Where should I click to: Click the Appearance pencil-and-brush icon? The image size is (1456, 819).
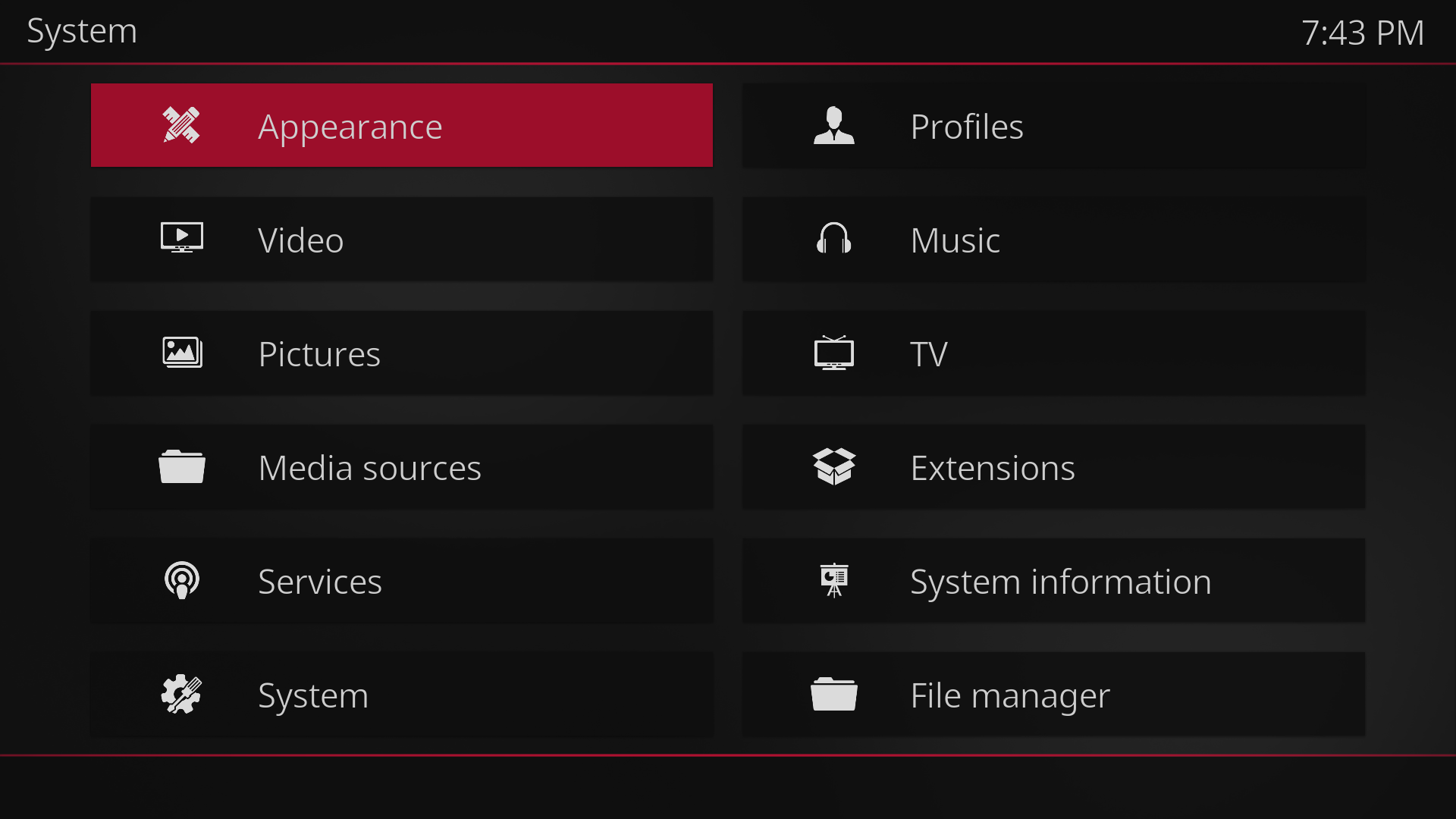(181, 125)
